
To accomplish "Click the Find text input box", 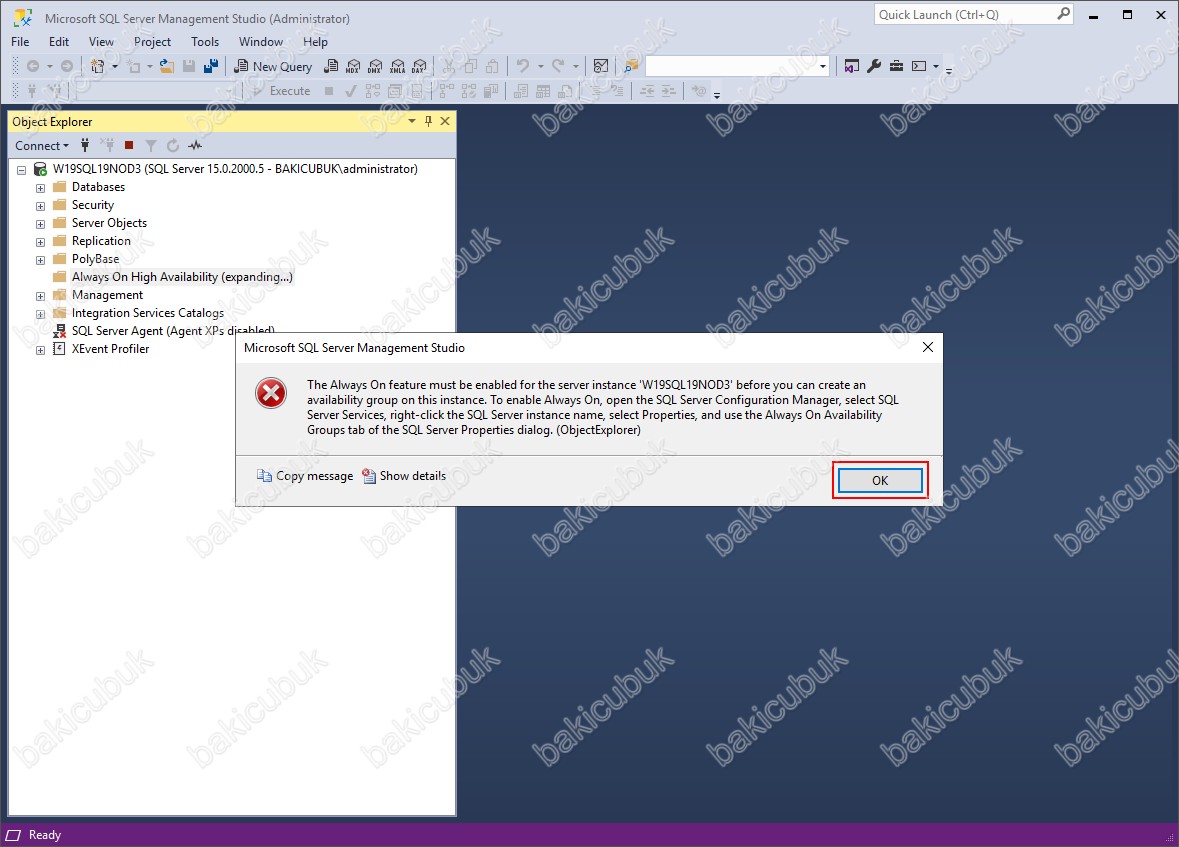I will click(x=730, y=66).
